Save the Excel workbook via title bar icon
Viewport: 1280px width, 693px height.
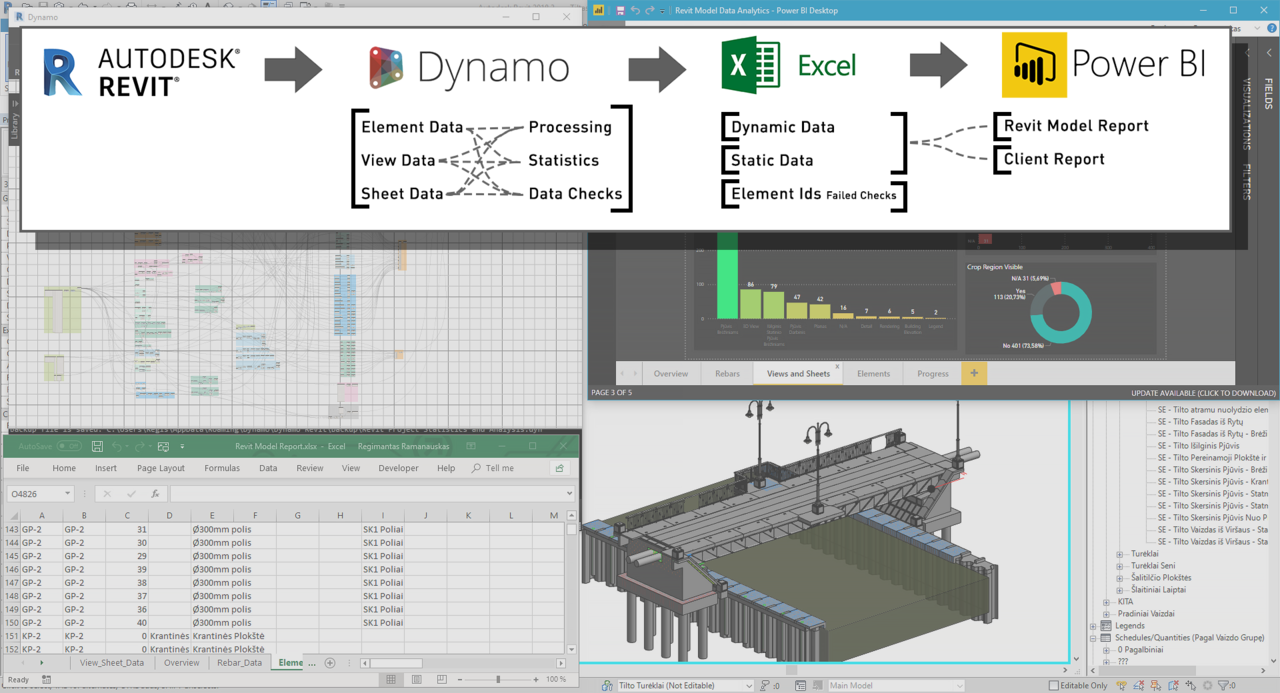pos(97,446)
